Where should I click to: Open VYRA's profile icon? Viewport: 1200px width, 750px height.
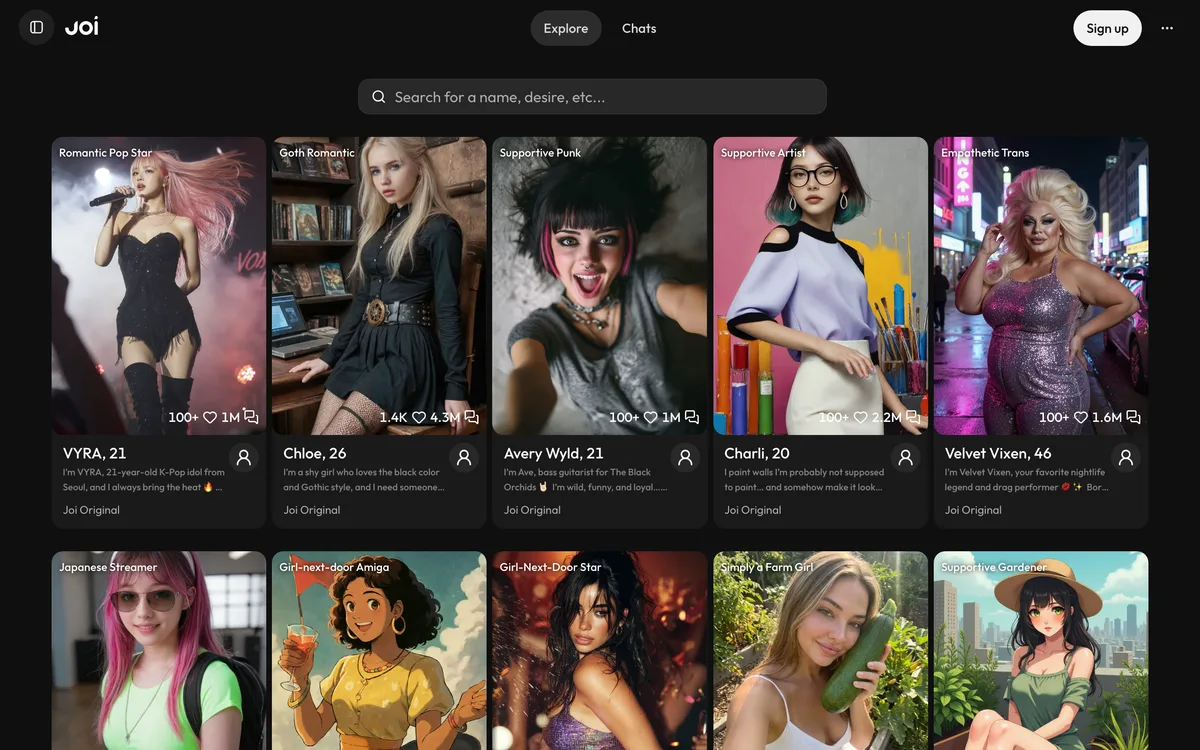click(244, 457)
